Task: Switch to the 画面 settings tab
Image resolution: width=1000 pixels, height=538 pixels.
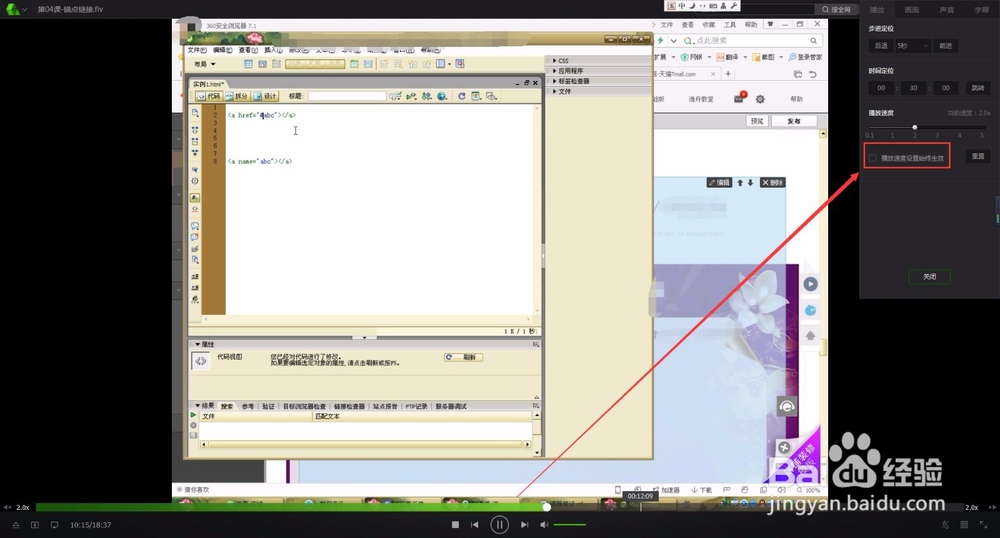Action: pos(912,10)
